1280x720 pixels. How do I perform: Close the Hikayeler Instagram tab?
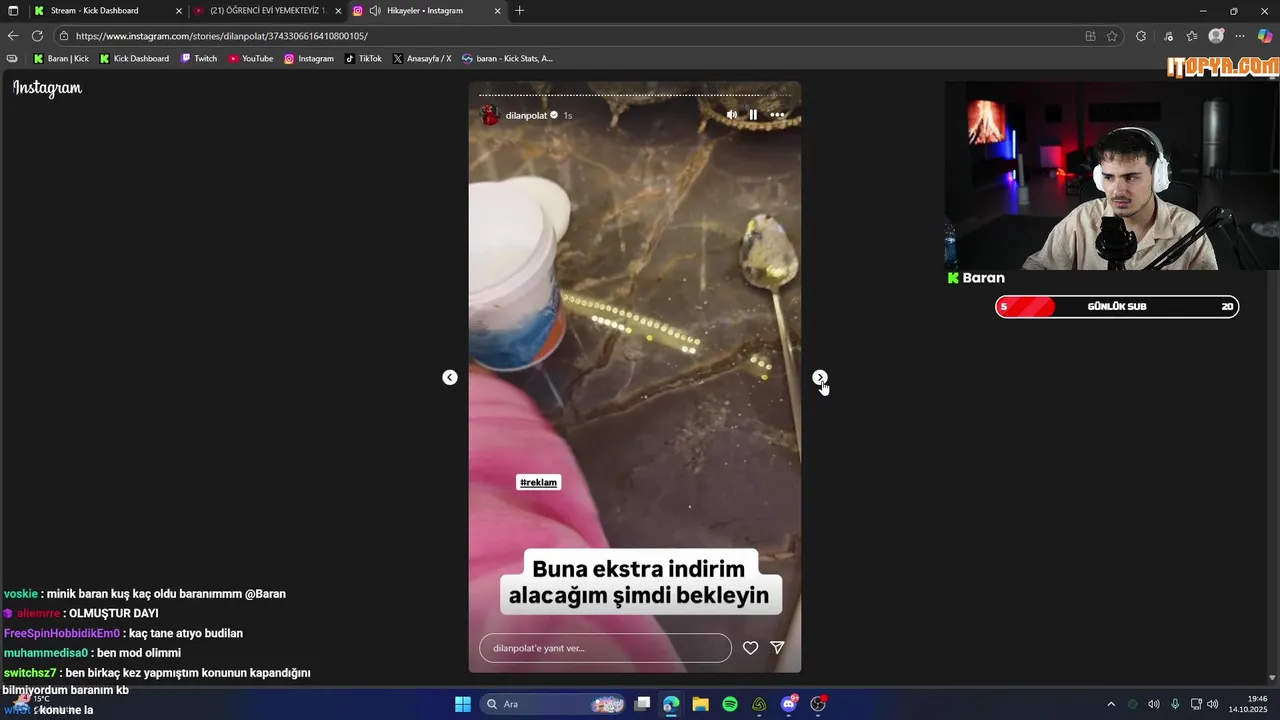tap(498, 11)
